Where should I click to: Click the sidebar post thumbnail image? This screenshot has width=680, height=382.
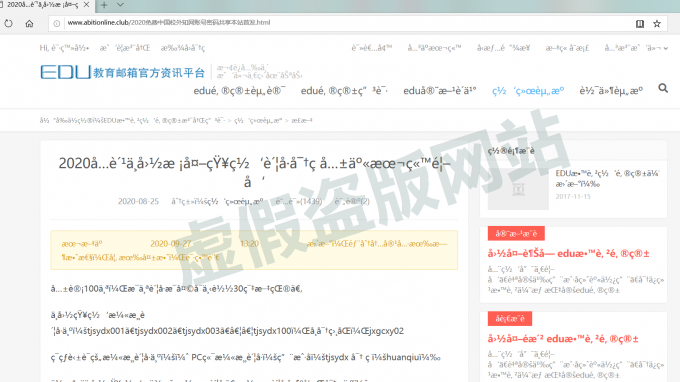(518, 189)
